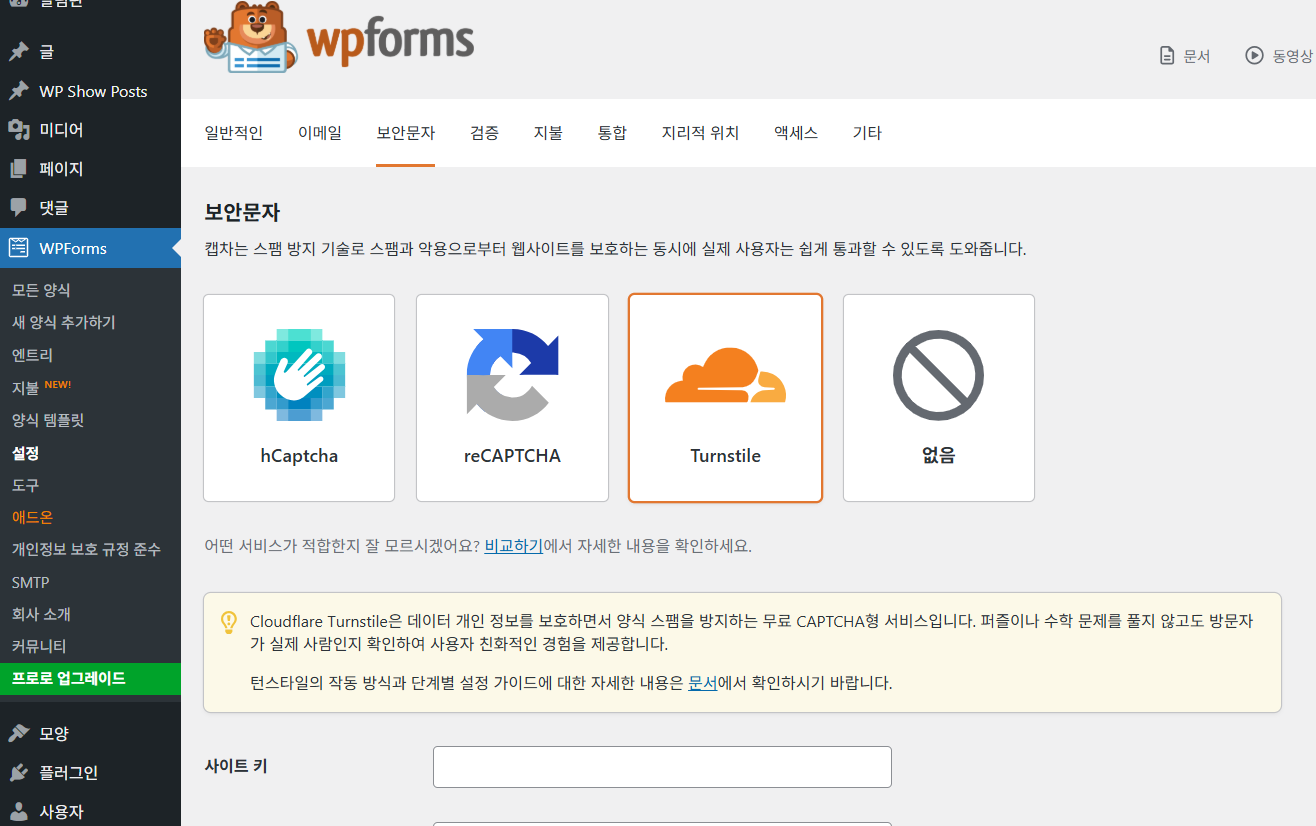Open the 댓글 menu item
The width and height of the screenshot is (1316, 826).
click(x=90, y=208)
